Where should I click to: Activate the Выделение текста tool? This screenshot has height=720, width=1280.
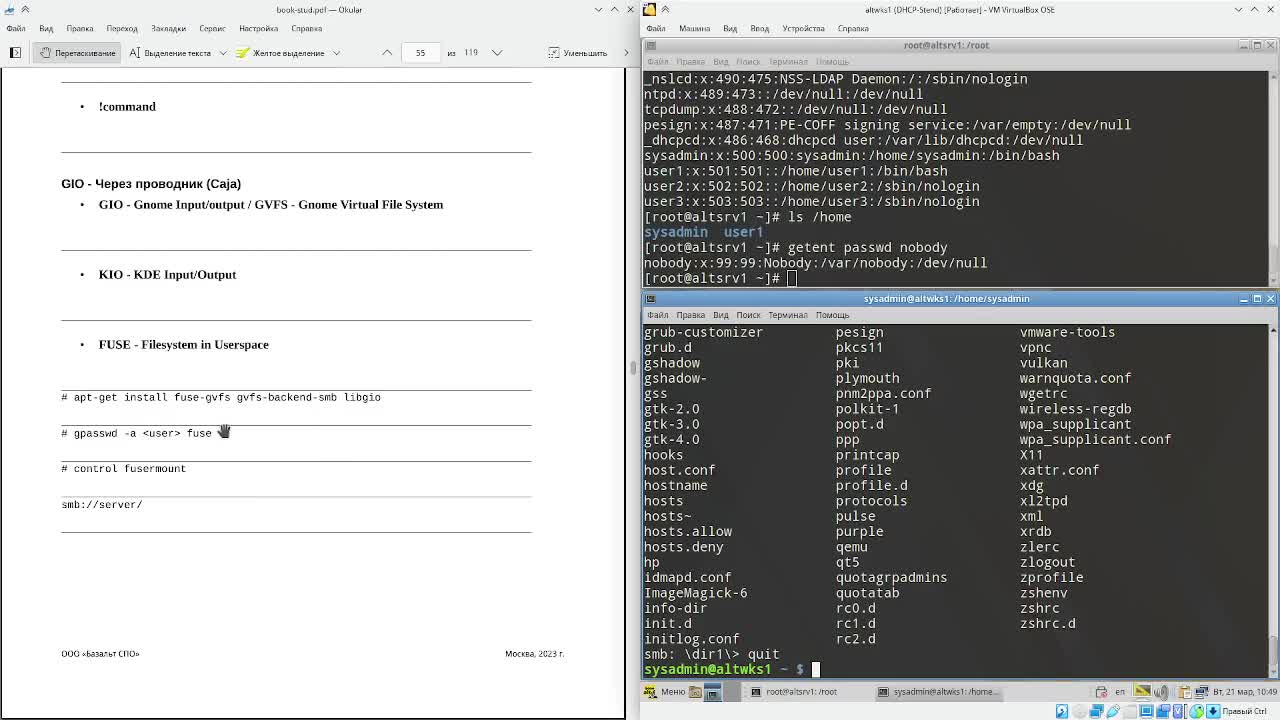pyautogui.click(x=170, y=52)
